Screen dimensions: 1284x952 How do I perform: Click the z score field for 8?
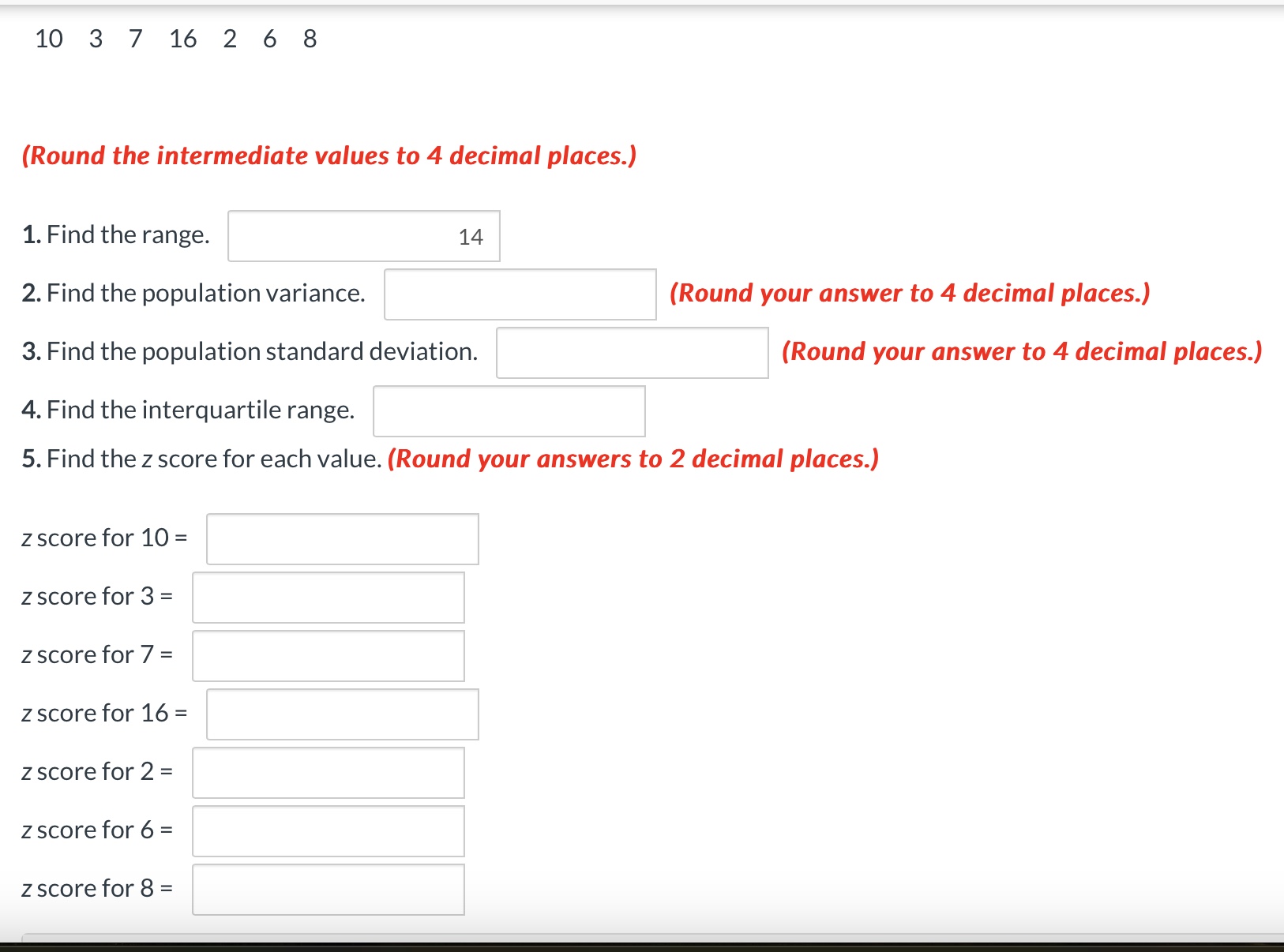click(327, 890)
